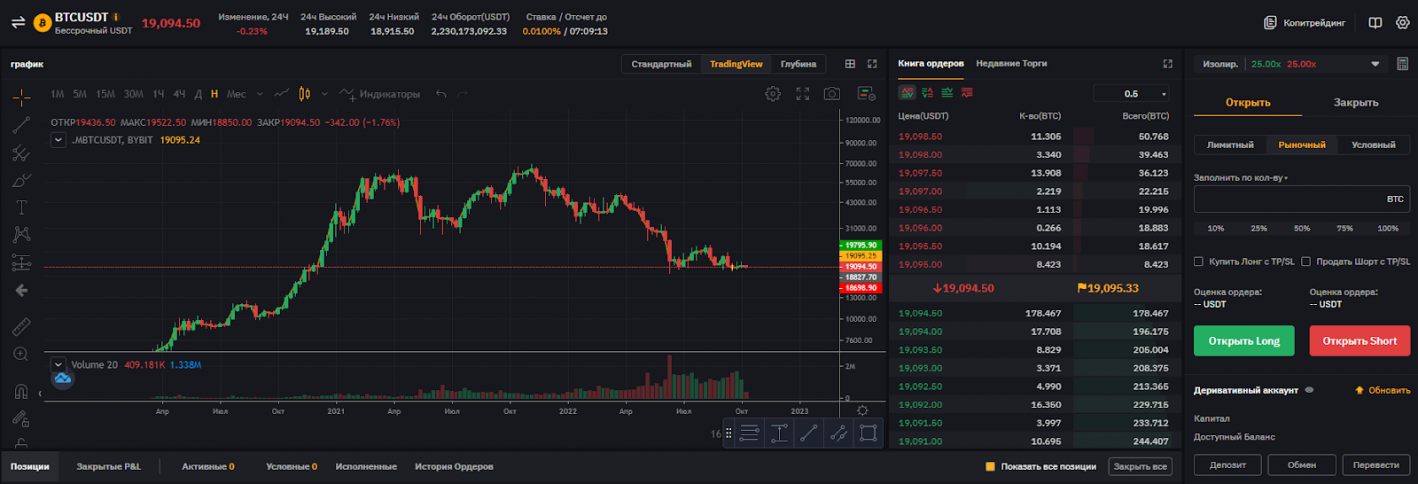Open the order book 0.5 grouping dropdown
1418x484 pixels.
[x=1132, y=93]
